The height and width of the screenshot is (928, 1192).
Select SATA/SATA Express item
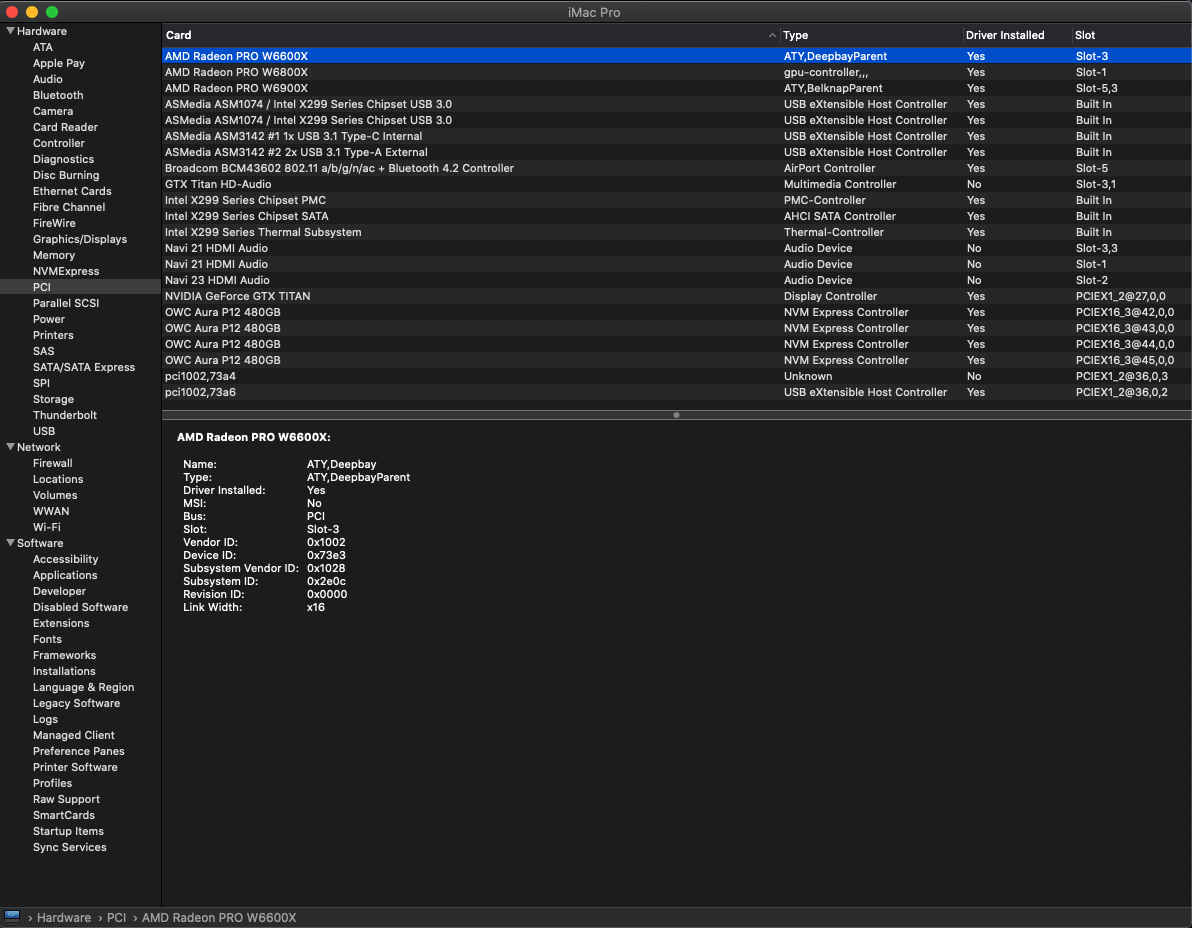pyautogui.click(x=84, y=366)
